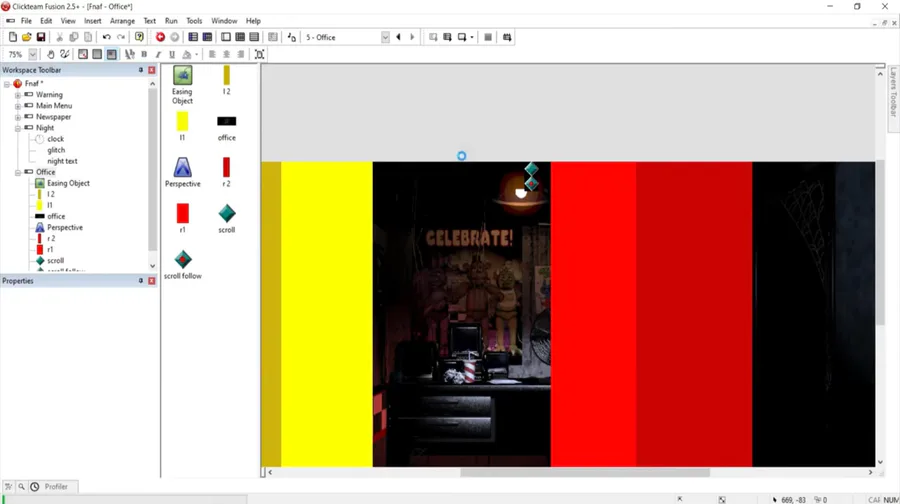The width and height of the screenshot is (900, 504).
Task: Expand the Newspaper frame node
Action: click(x=18, y=117)
